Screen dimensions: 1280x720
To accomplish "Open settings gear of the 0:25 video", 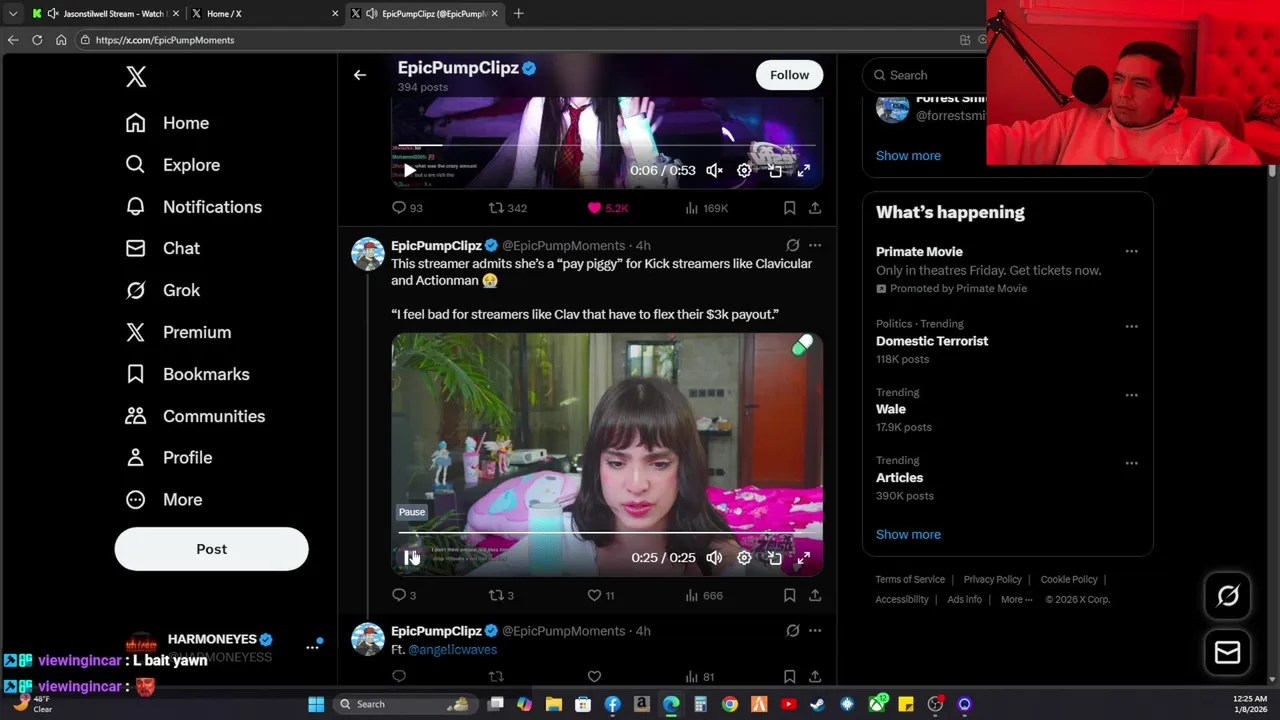I will pyautogui.click(x=744, y=558).
